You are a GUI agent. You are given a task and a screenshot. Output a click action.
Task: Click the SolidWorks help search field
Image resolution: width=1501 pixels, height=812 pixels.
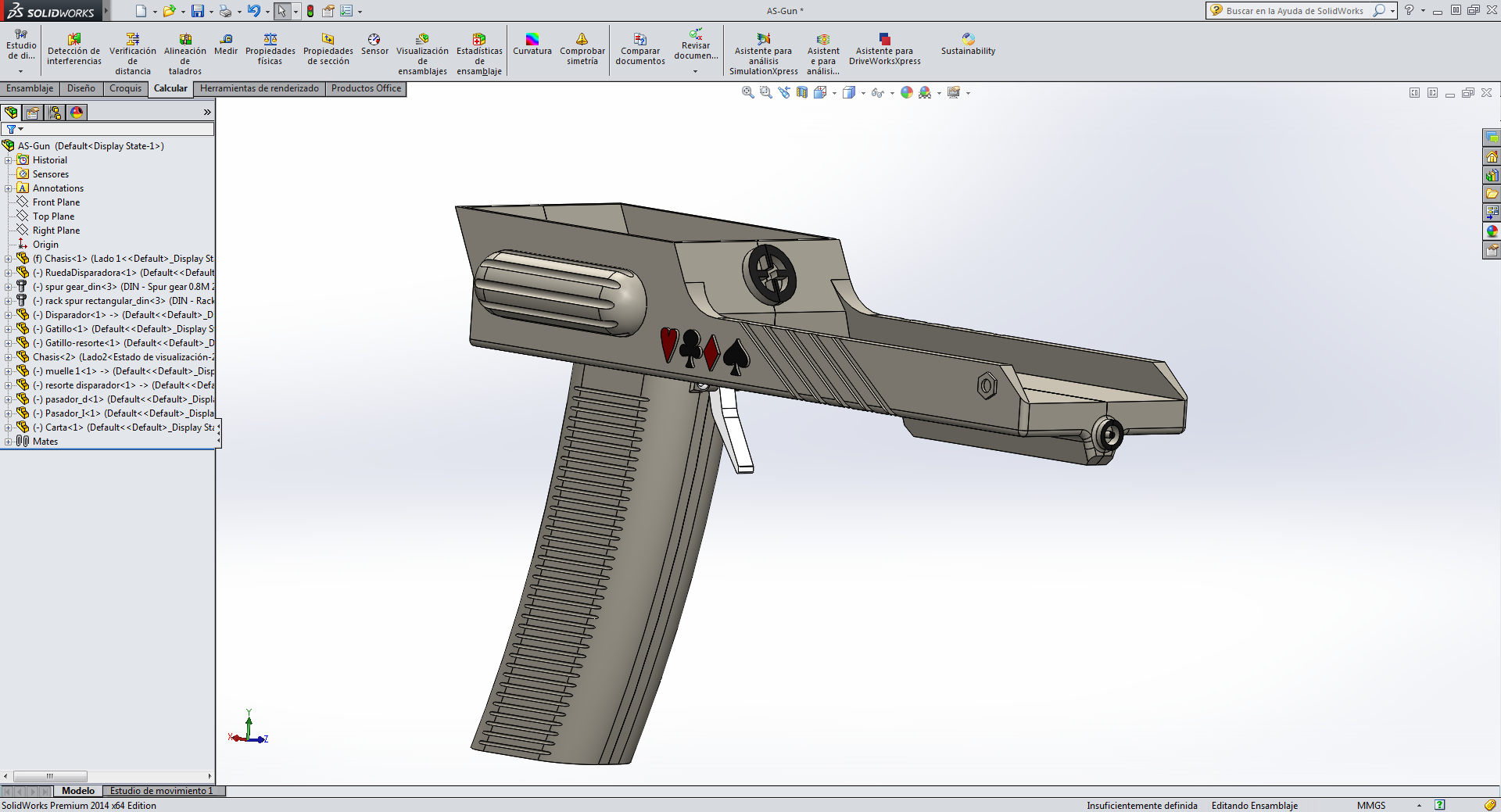coord(1294,11)
